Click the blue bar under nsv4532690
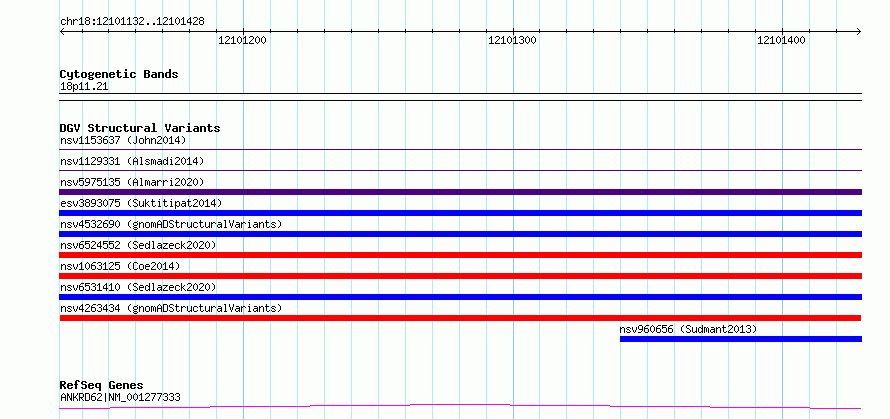This screenshot has width=890, height=419. click(x=461, y=234)
